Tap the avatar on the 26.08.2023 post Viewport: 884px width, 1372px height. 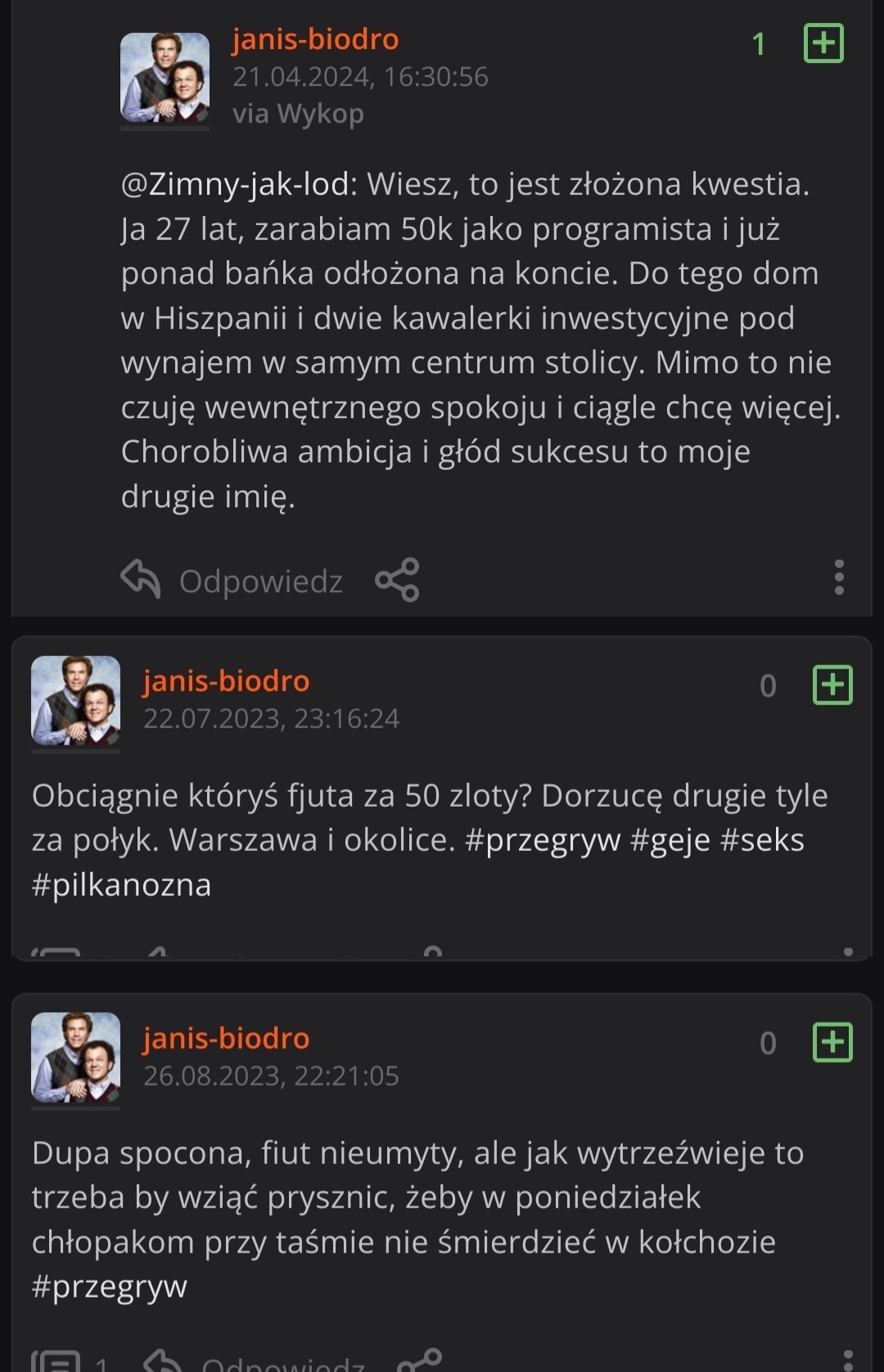tap(75, 1058)
